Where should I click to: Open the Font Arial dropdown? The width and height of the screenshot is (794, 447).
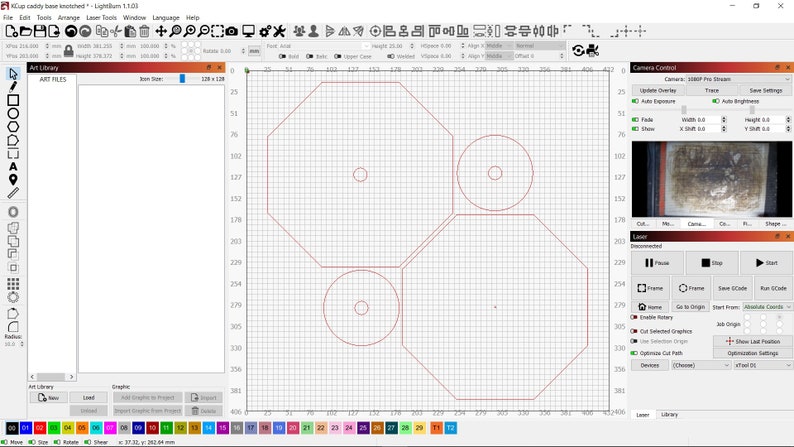pos(324,46)
